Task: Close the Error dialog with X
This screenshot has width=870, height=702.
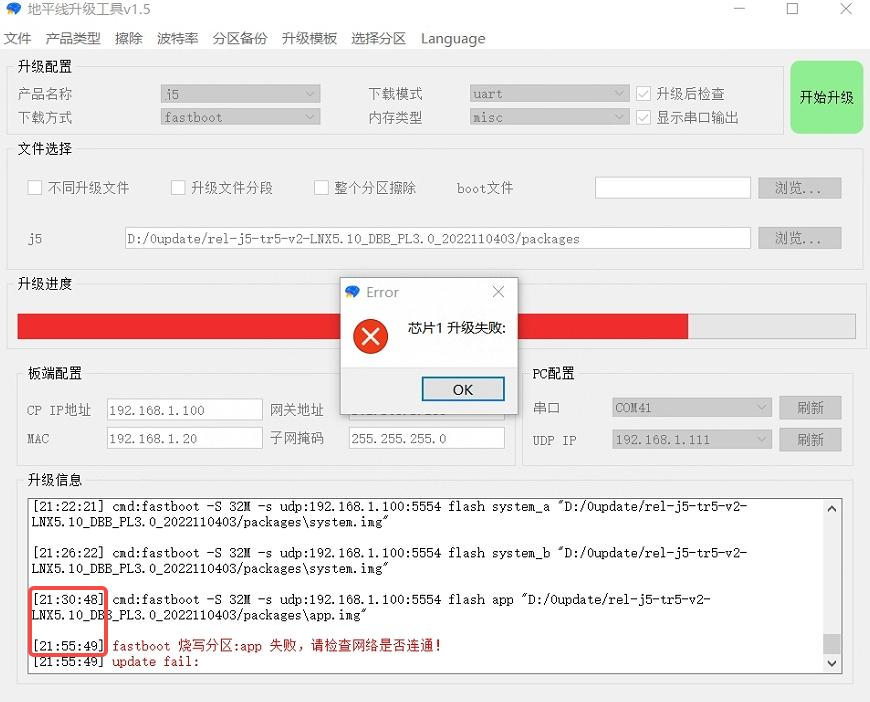Action: (498, 292)
